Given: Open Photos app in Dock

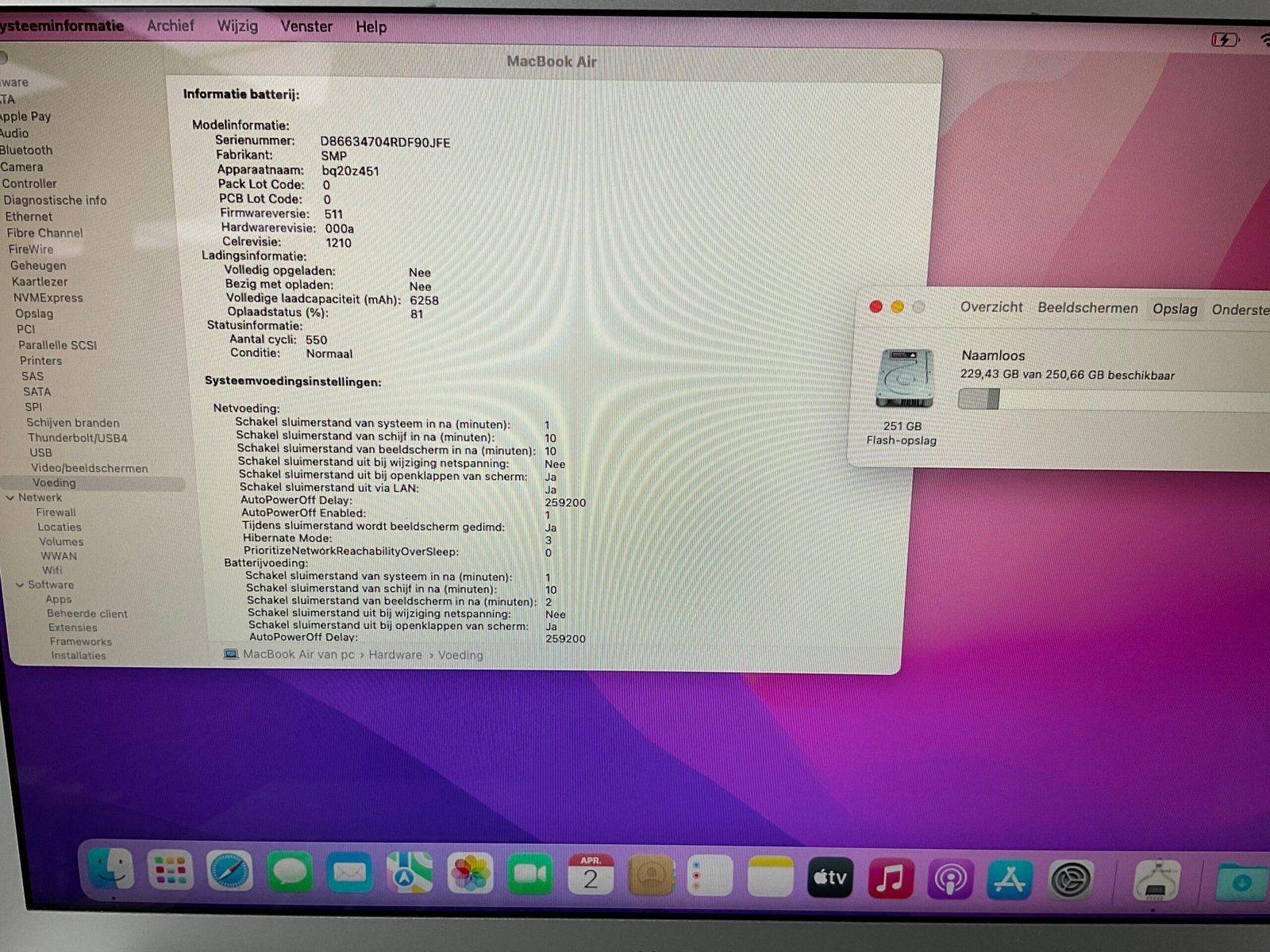Looking at the screenshot, I should (x=470, y=875).
